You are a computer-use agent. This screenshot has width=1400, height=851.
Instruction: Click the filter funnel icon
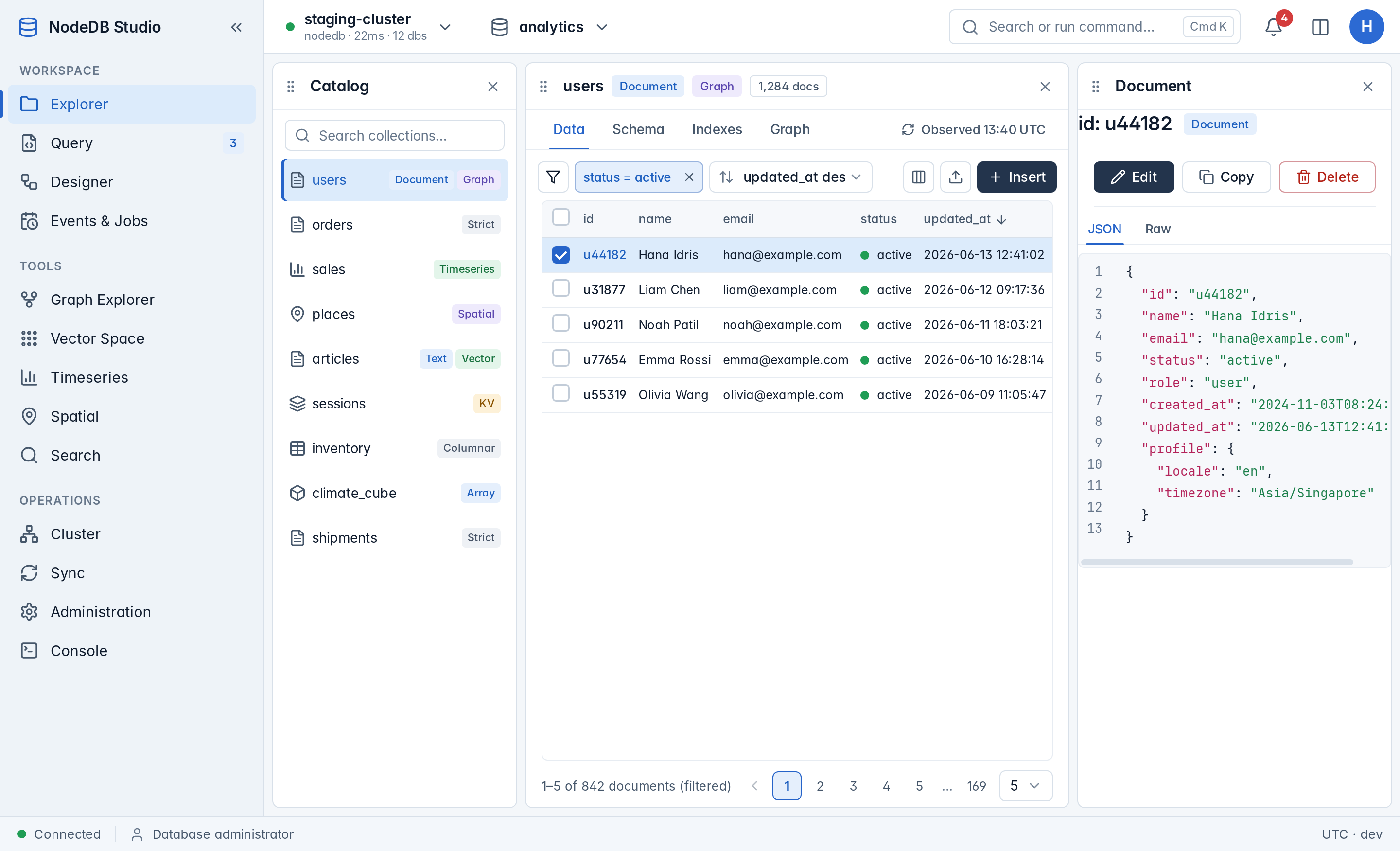(x=553, y=177)
